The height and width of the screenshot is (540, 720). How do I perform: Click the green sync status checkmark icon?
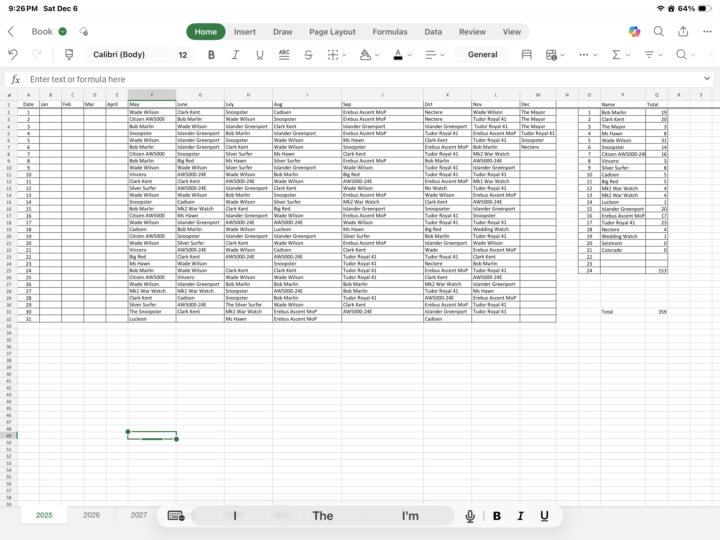[62, 31]
